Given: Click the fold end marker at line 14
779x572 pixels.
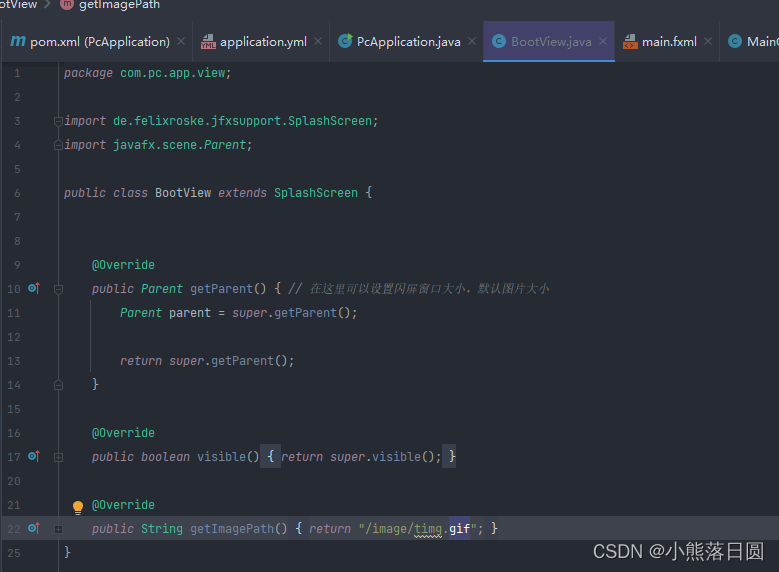Looking at the screenshot, I should 58,385.
